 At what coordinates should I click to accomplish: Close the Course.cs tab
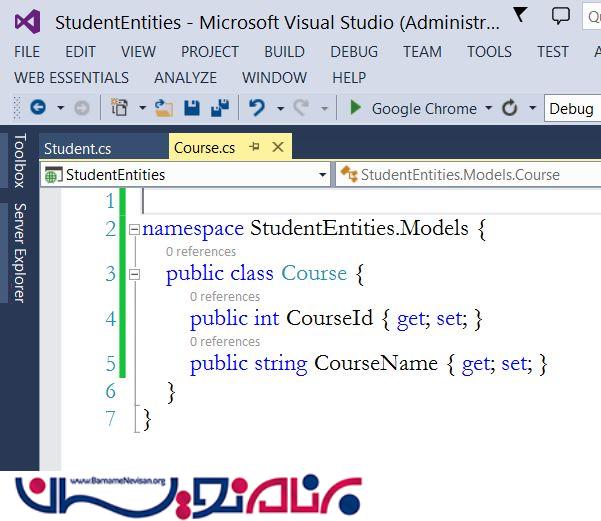point(278,147)
